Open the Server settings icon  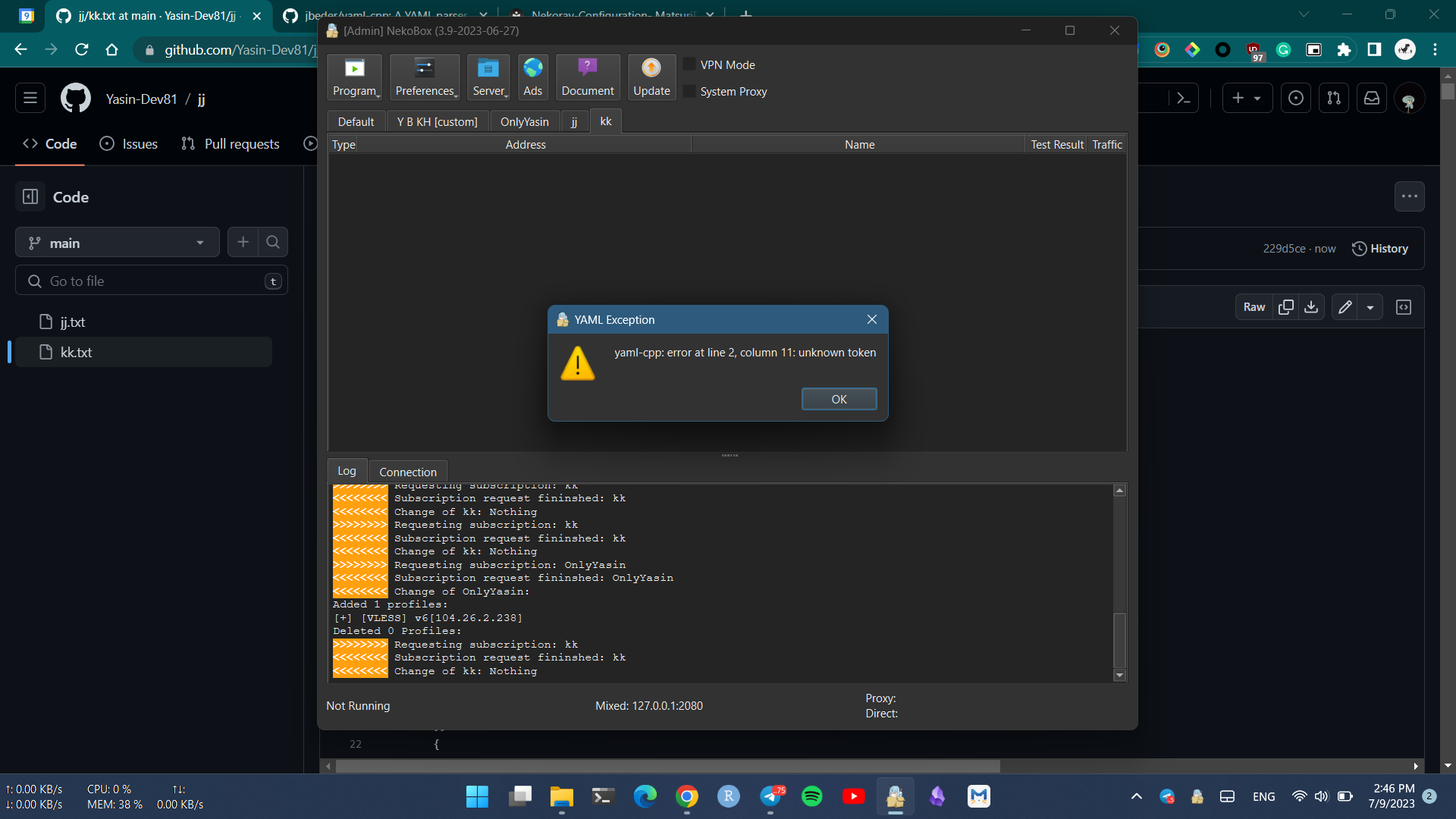tap(488, 77)
